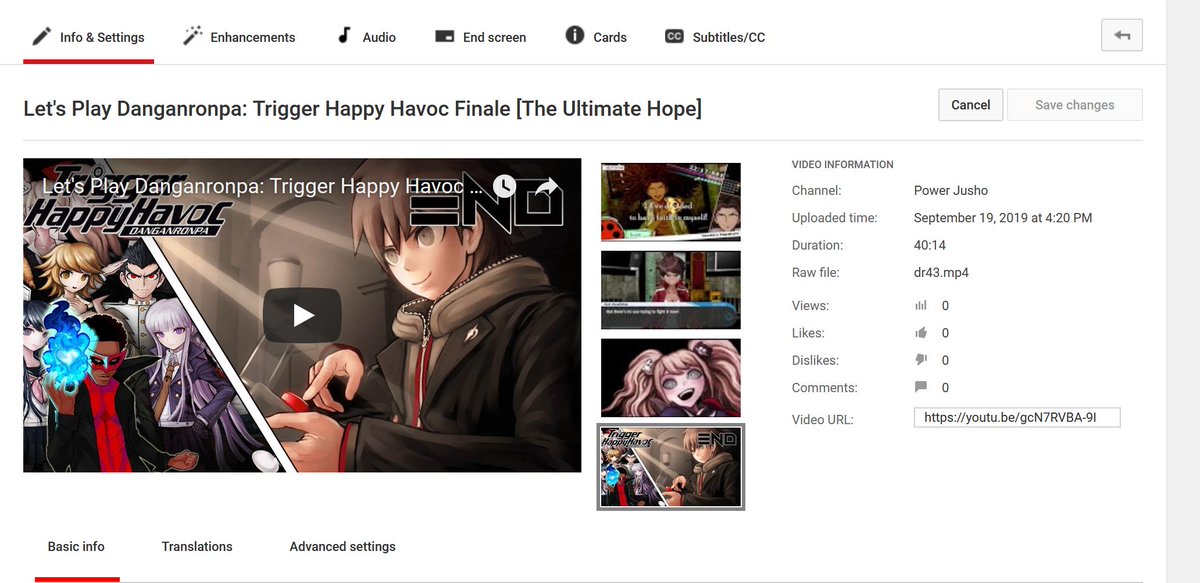Open the Info & Settings tab
1200x583 pixels.
pyautogui.click(x=88, y=37)
